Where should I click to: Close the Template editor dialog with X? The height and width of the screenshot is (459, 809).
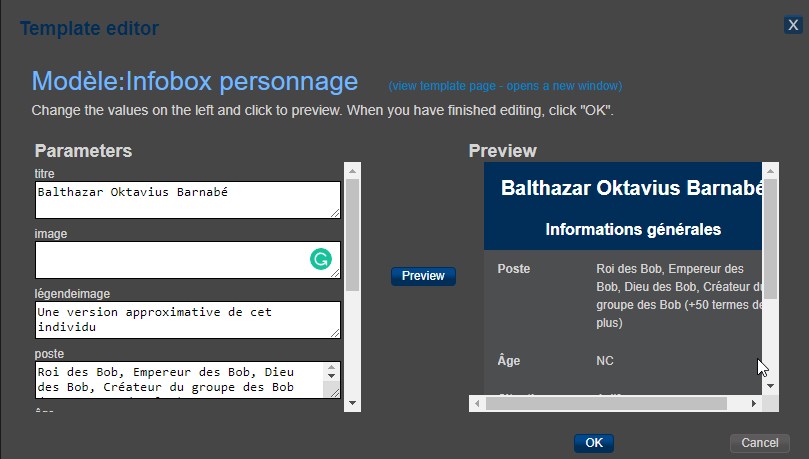793,25
